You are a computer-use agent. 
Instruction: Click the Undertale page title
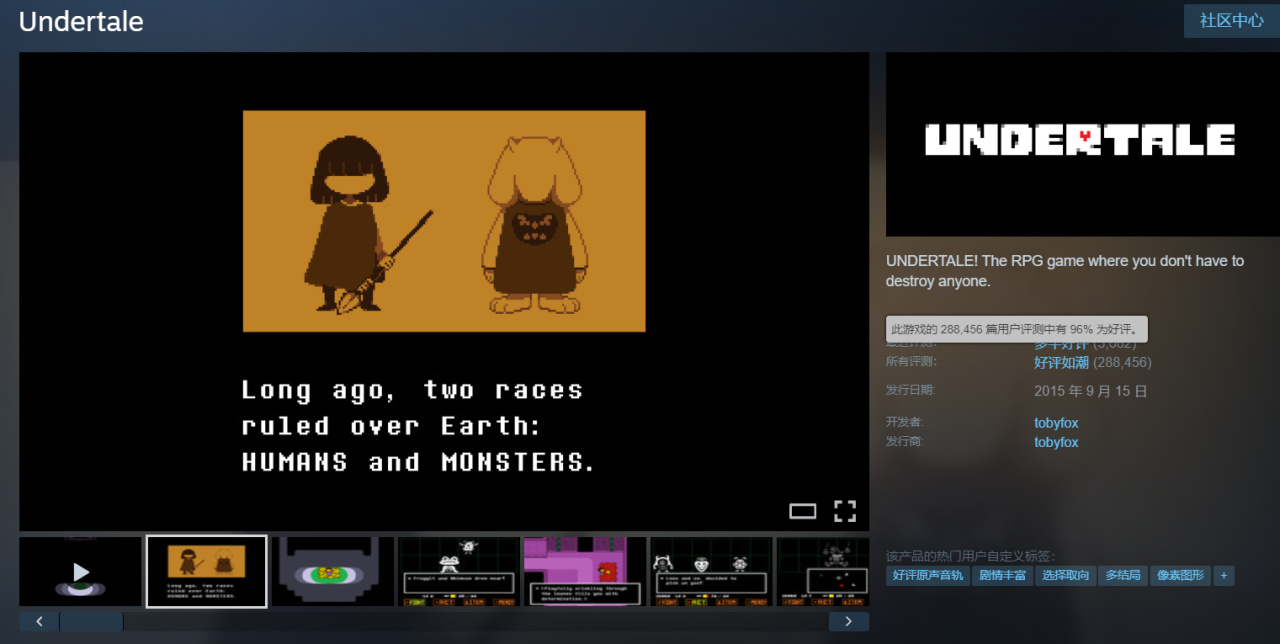tap(81, 21)
